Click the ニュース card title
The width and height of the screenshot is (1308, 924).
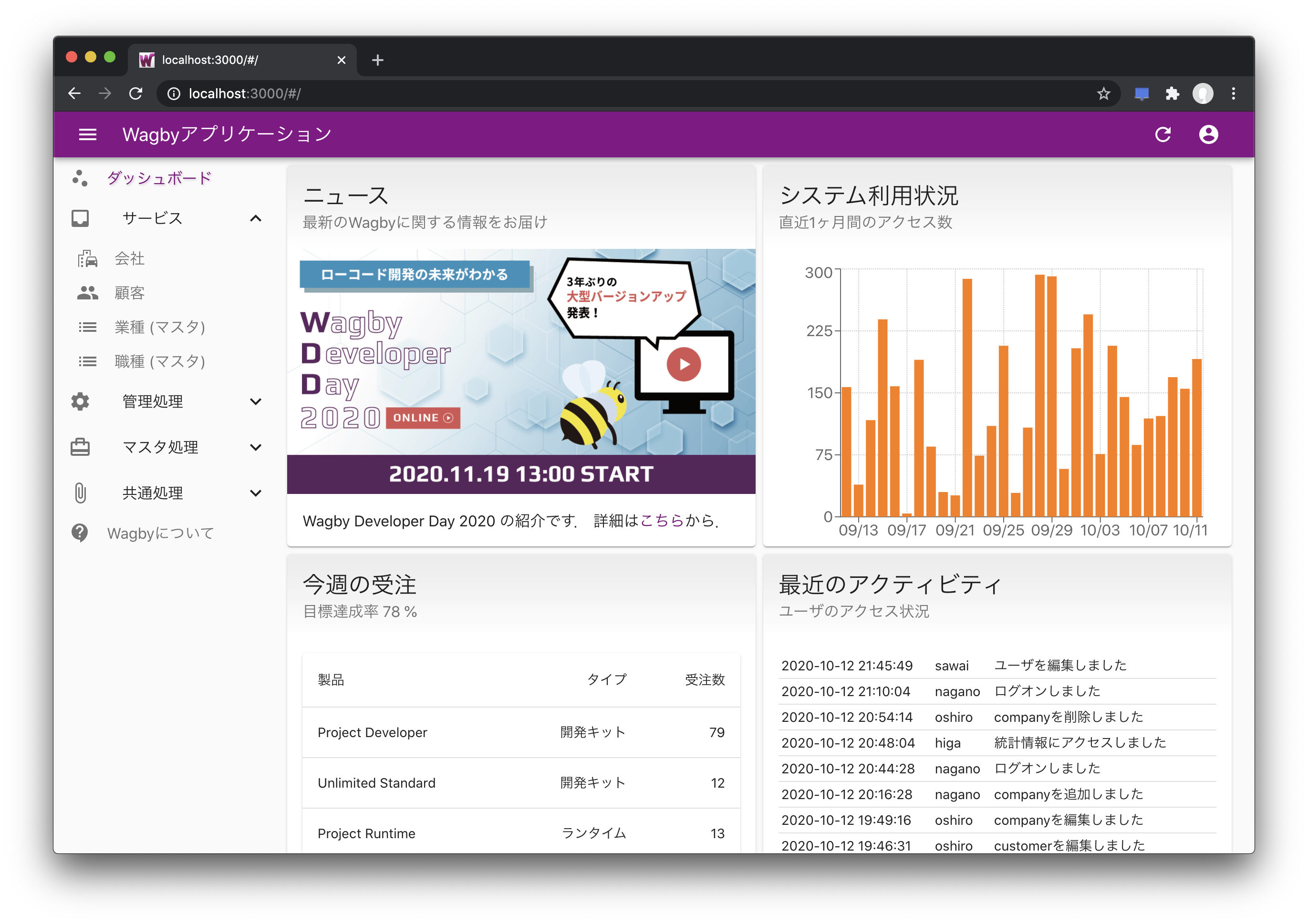[x=346, y=195]
